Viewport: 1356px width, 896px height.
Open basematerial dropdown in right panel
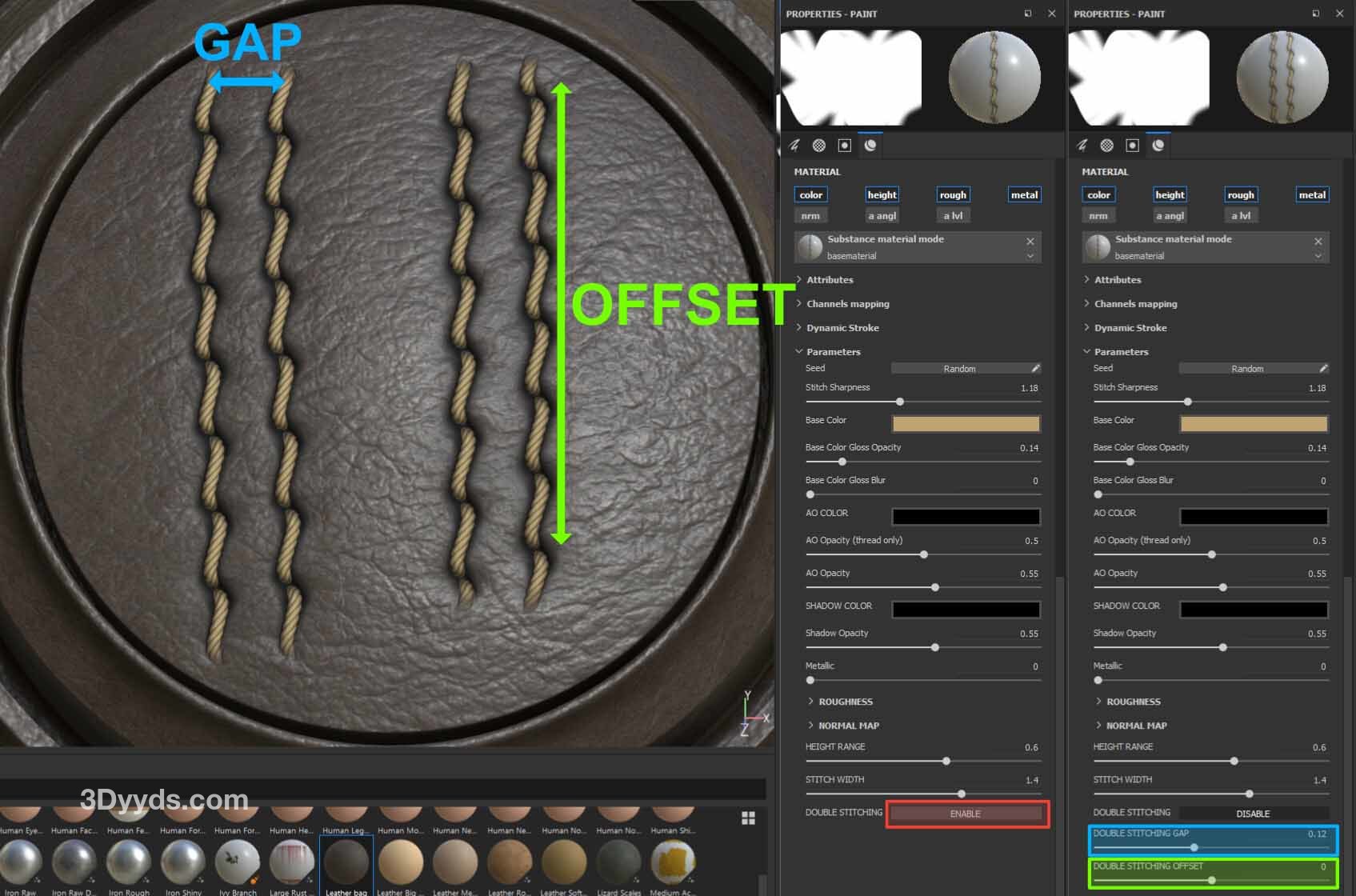click(1318, 256)
